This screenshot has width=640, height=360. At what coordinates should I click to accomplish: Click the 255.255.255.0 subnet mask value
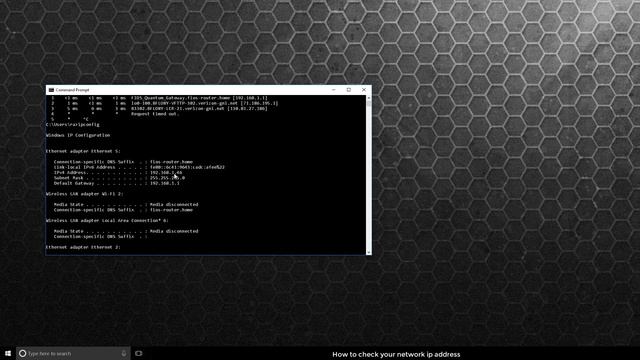pyautogui.click(x=167, y=178)
